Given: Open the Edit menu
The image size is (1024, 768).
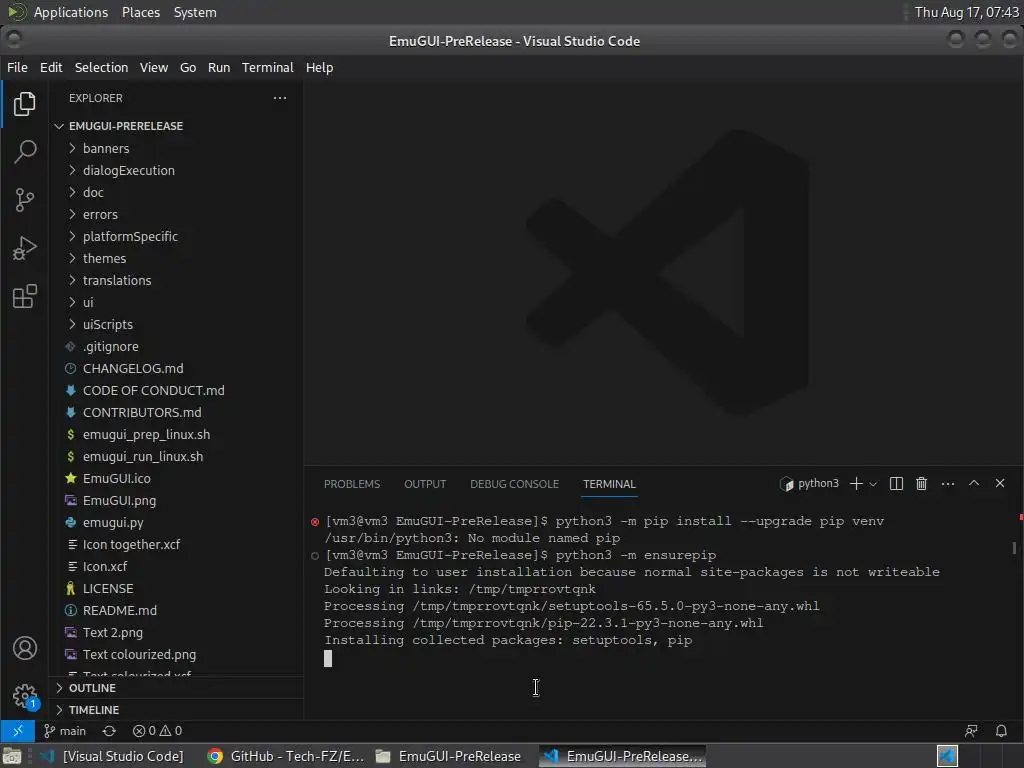Looking at the screenshot, I should (51, 67).
